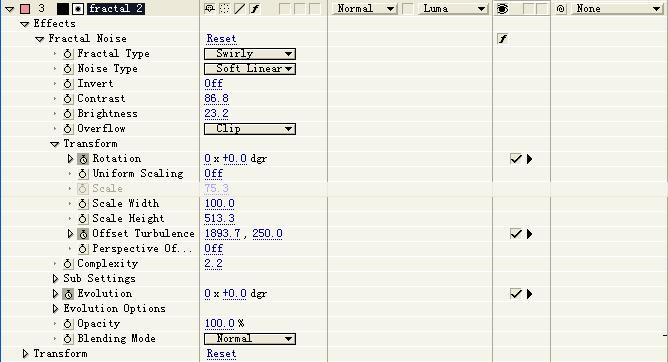The image size is (668, 362).
Task: Toggle the Rotation keyframe checkbox
Action: pos(516,159)
